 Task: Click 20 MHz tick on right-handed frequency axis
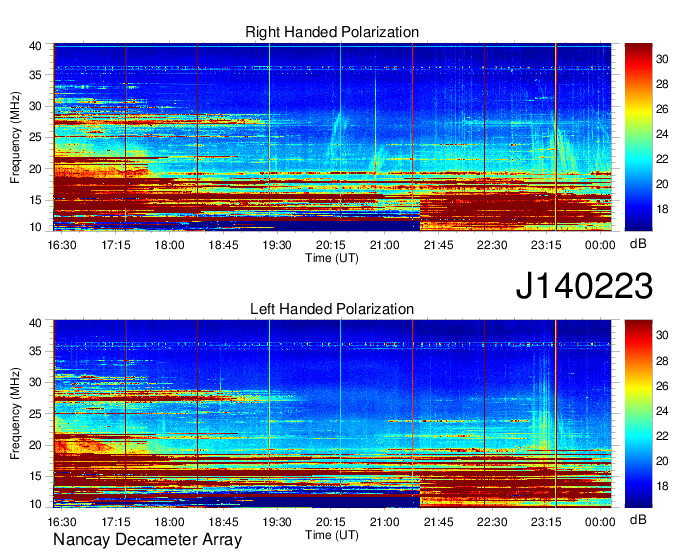pyautogui.click(x=35, y=169)
